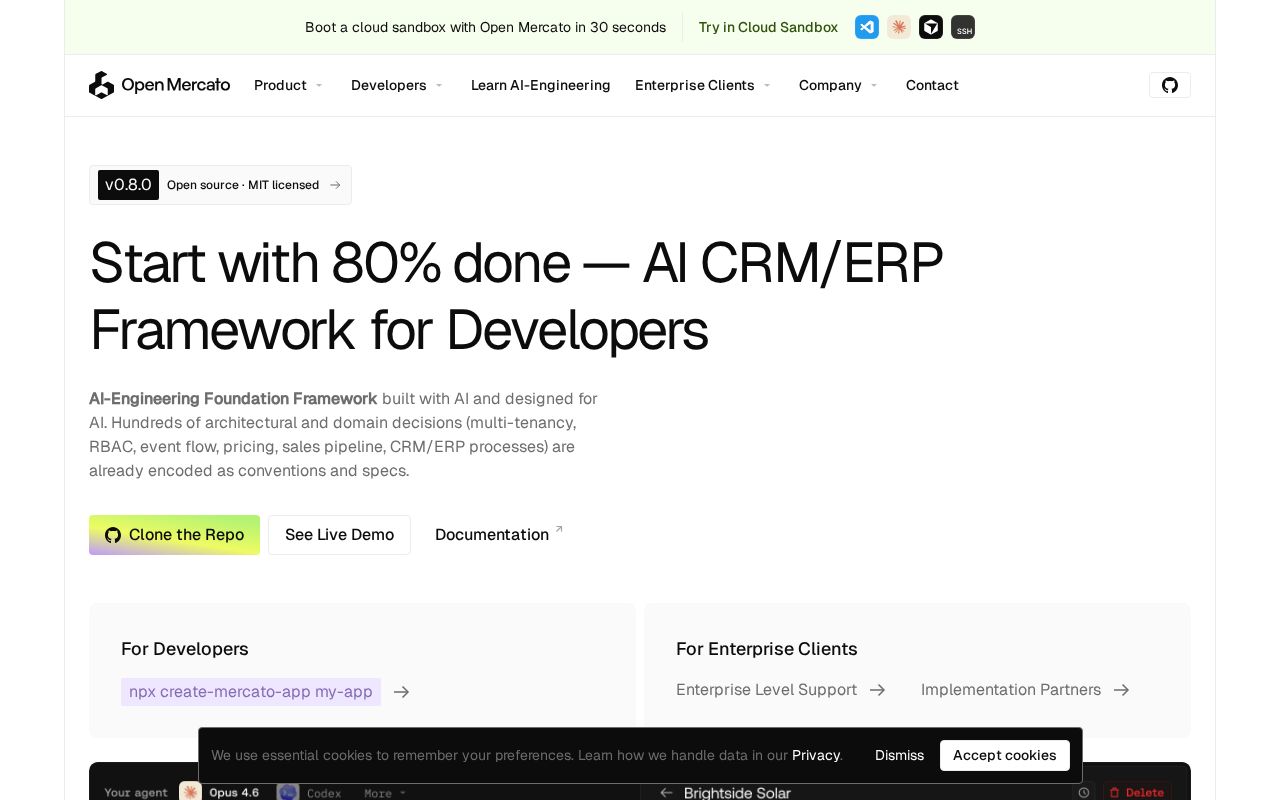The image size is (1280, 800).
Task: Open Enterprise Level Support
Action: point(780,690)
